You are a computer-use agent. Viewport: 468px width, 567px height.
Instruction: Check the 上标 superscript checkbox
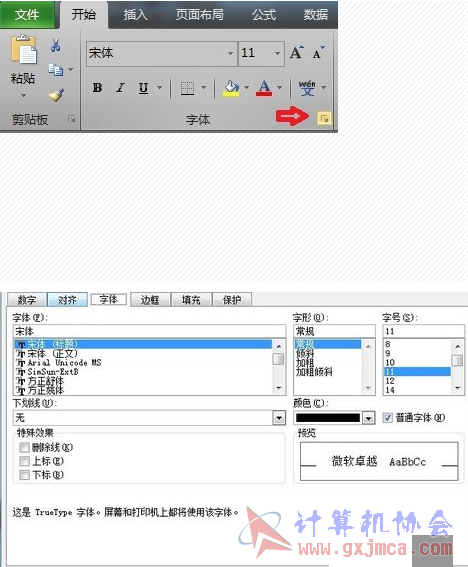25,461
